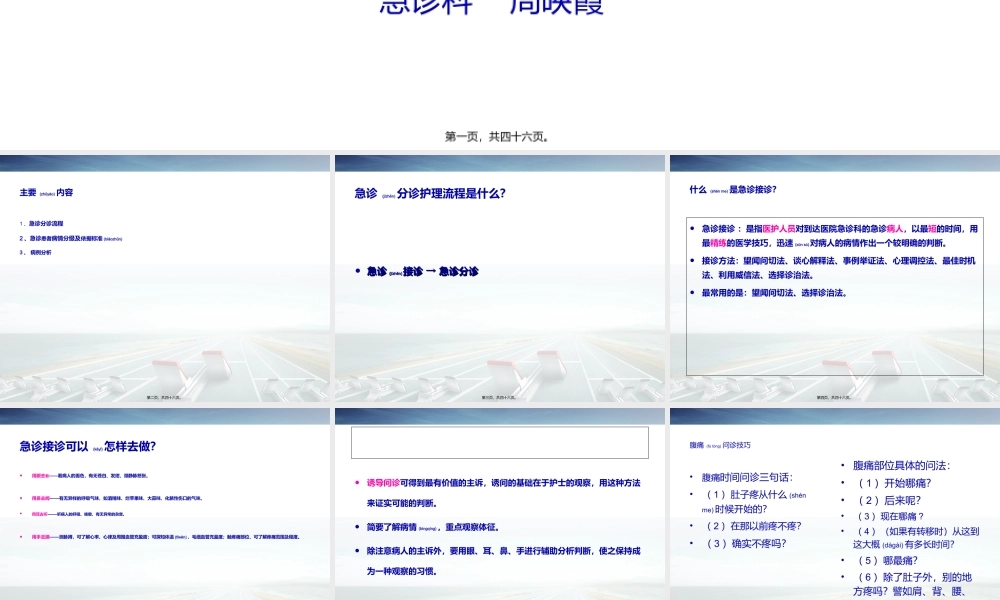The image size is (1000, 600).
Task: Click the bullet 最常用的是：望闻问切法、选择诊治法
Action: point(777,291)
